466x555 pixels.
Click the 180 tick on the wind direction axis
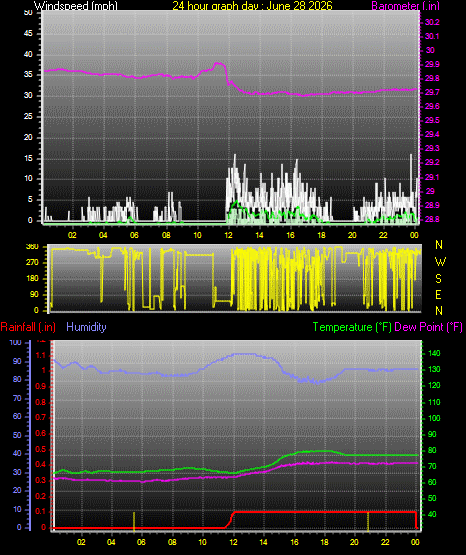pyautogui.click(x=32, y=279)
